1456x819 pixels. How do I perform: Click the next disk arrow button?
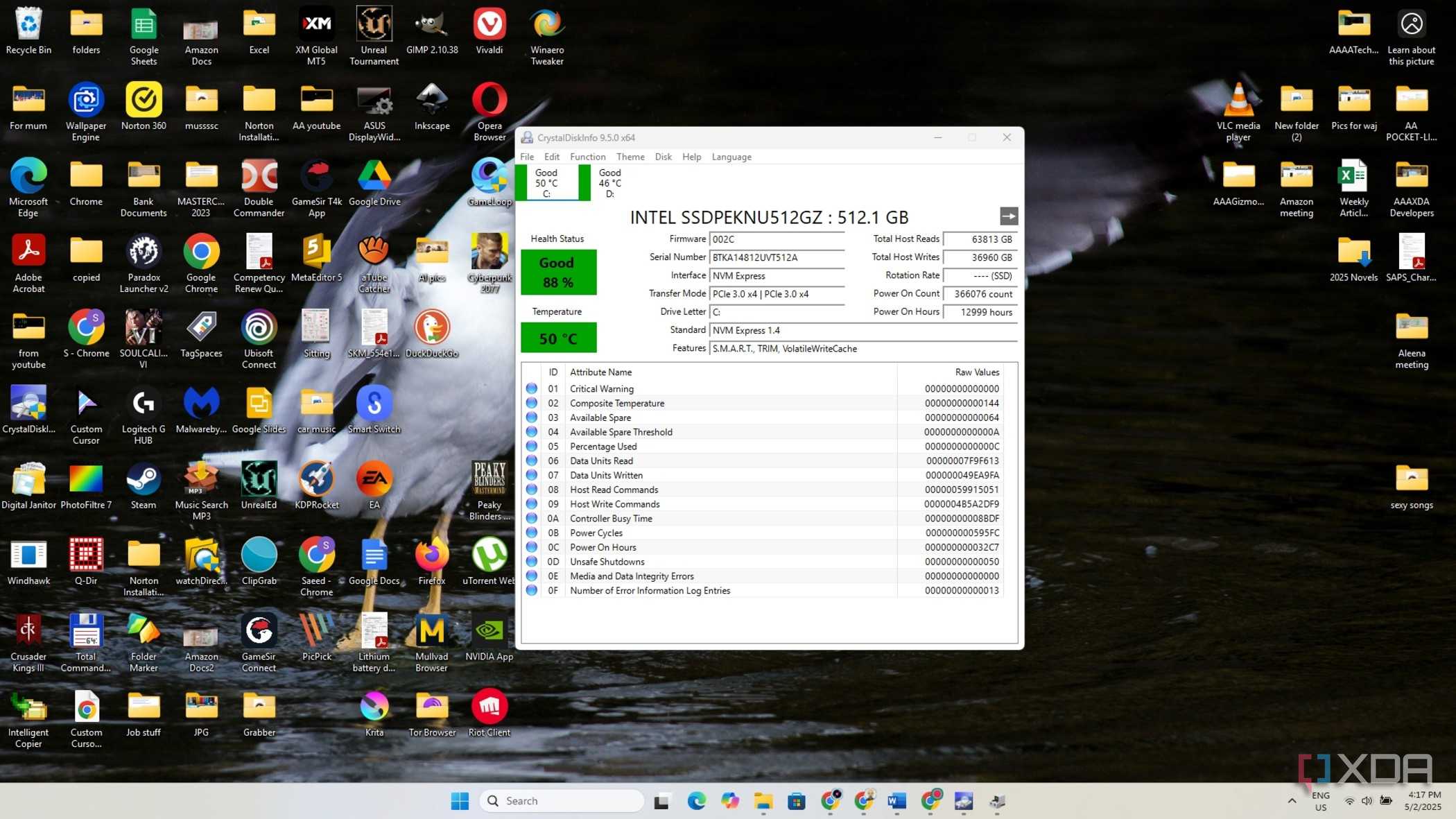coord(1009,216)
